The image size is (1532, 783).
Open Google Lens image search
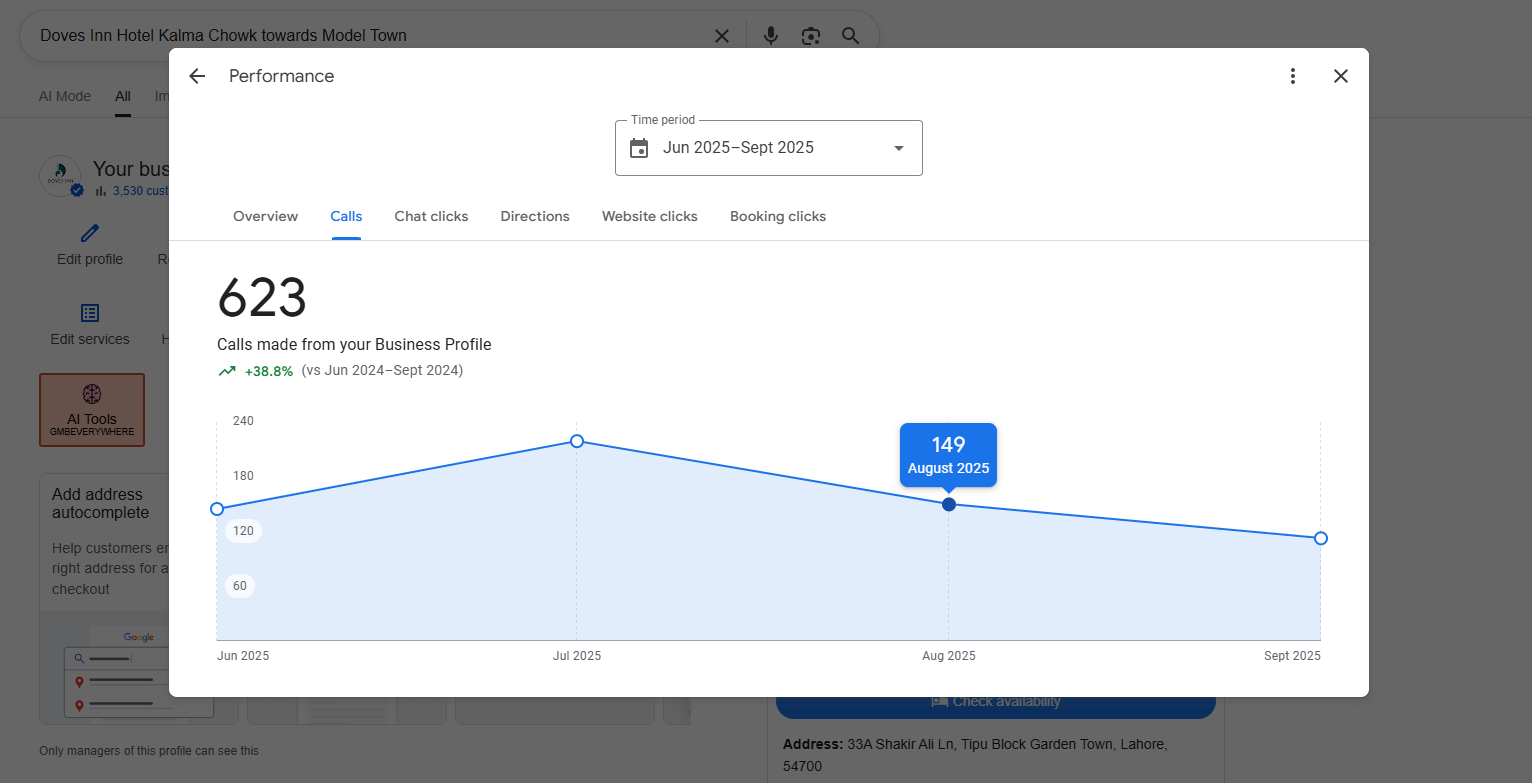coord(810,36)
